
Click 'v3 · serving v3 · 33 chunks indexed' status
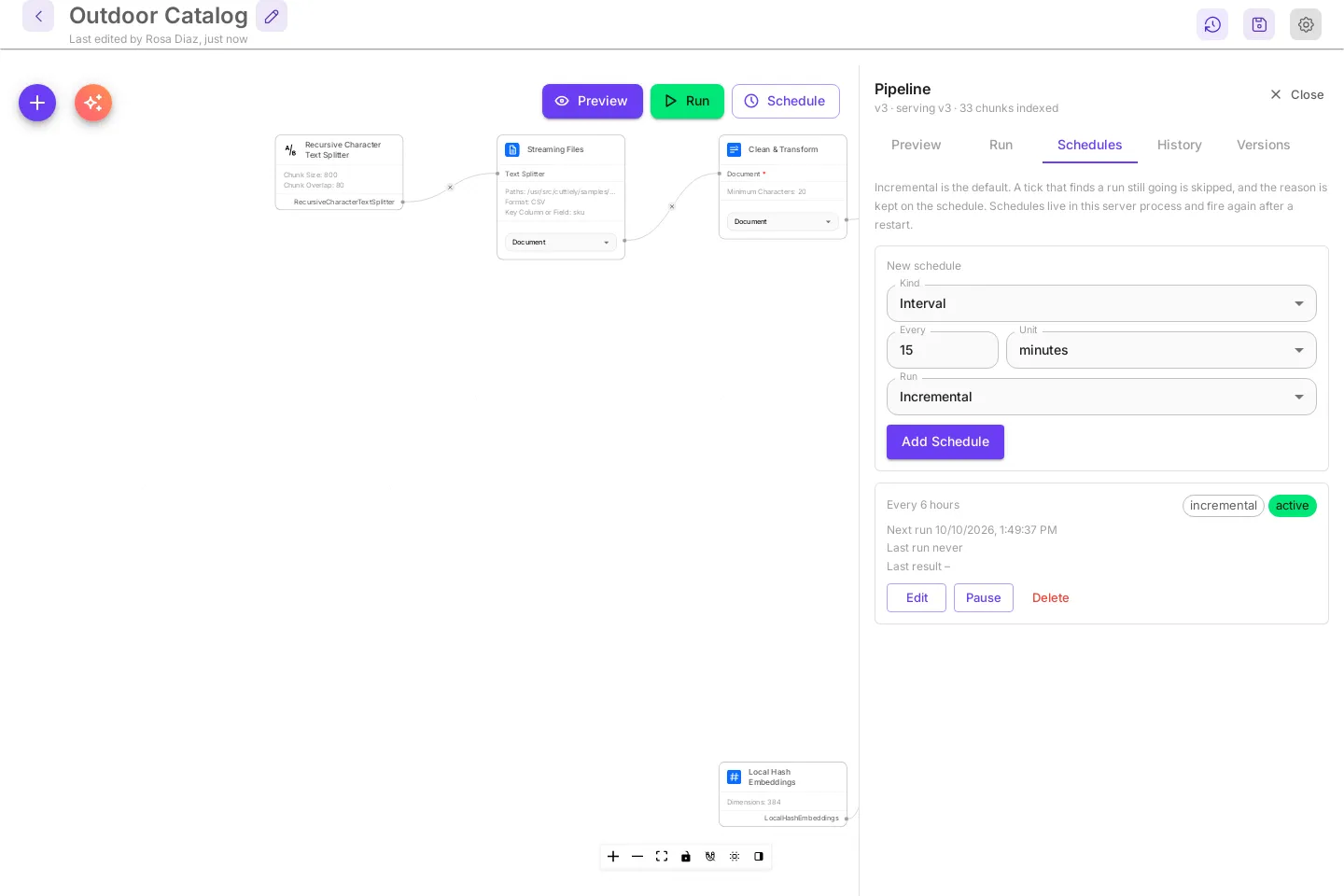966,108
